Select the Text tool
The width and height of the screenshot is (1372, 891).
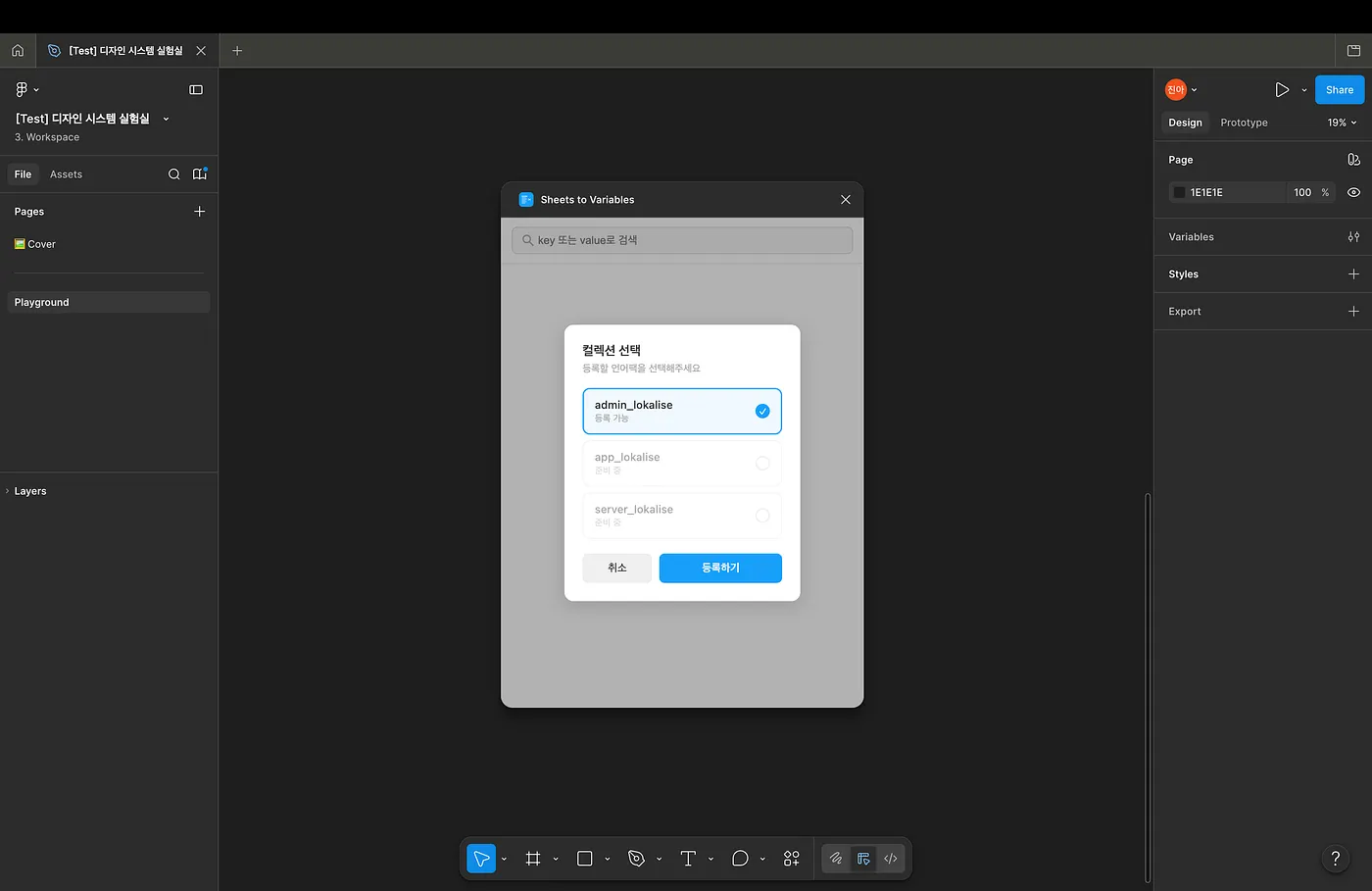688,859
